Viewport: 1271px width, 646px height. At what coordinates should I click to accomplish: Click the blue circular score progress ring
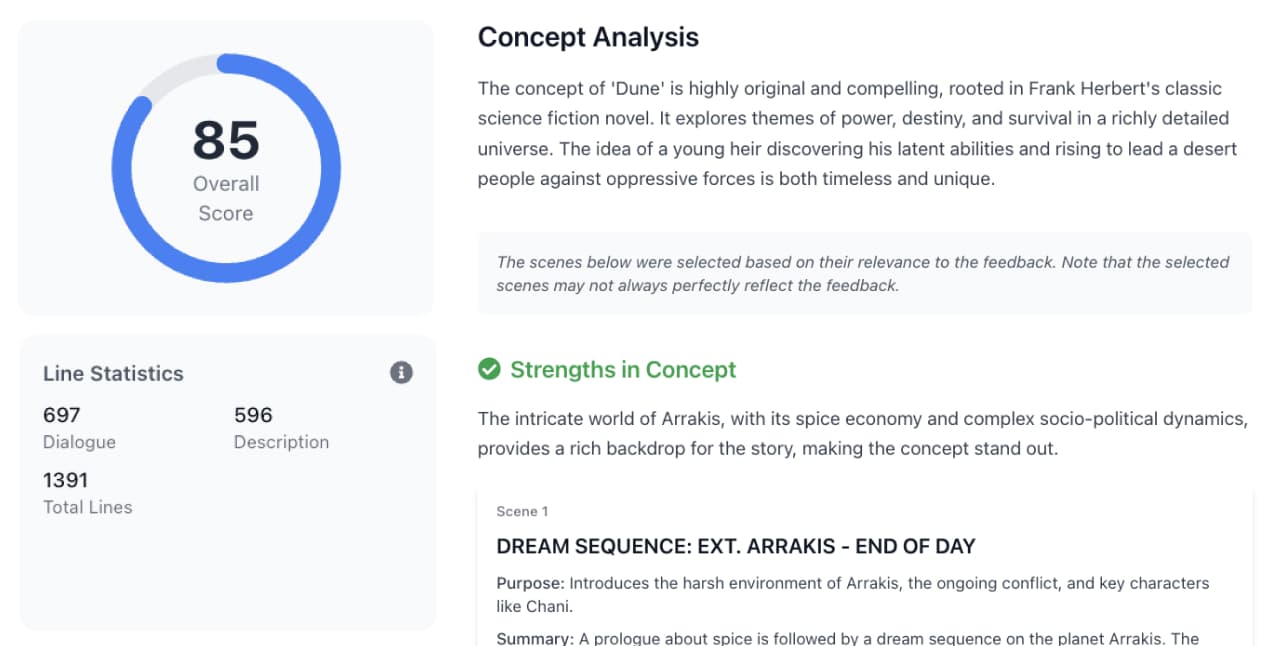pyautogui.click(x=226, y=168)
